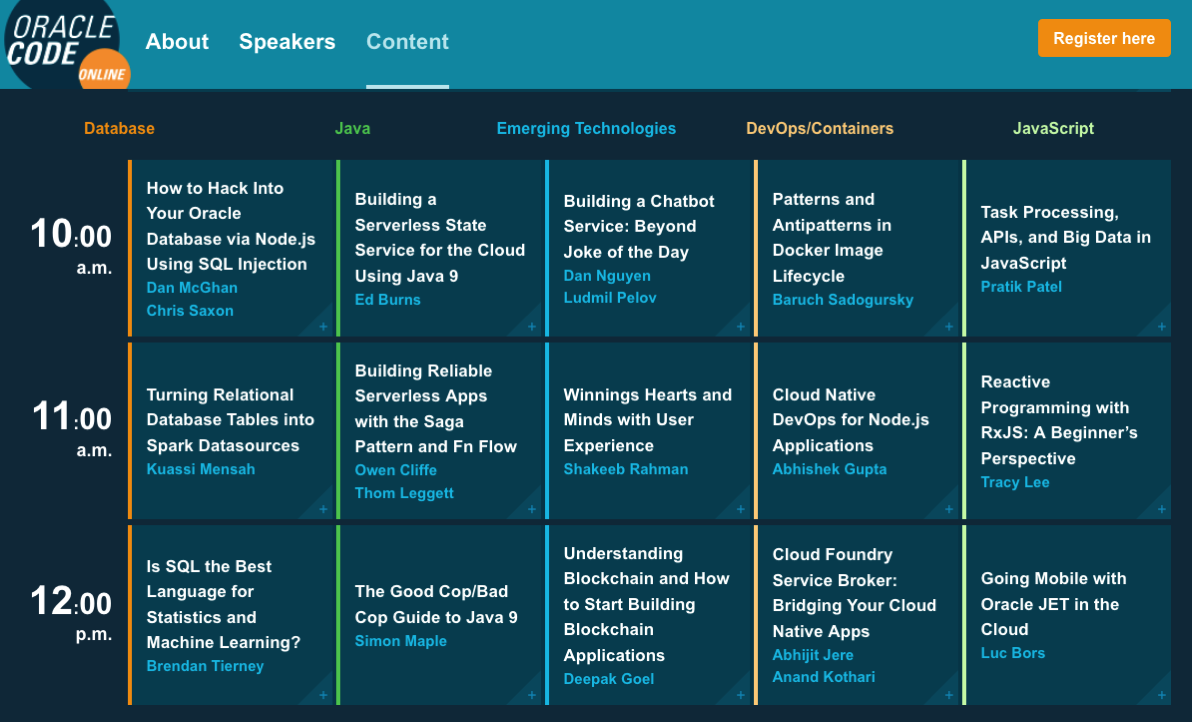Image resolution: width=1192 pixels, height=722 pixels.
Task: Open speaker Dan McGhan's profile
Action: tap(192, 288)
